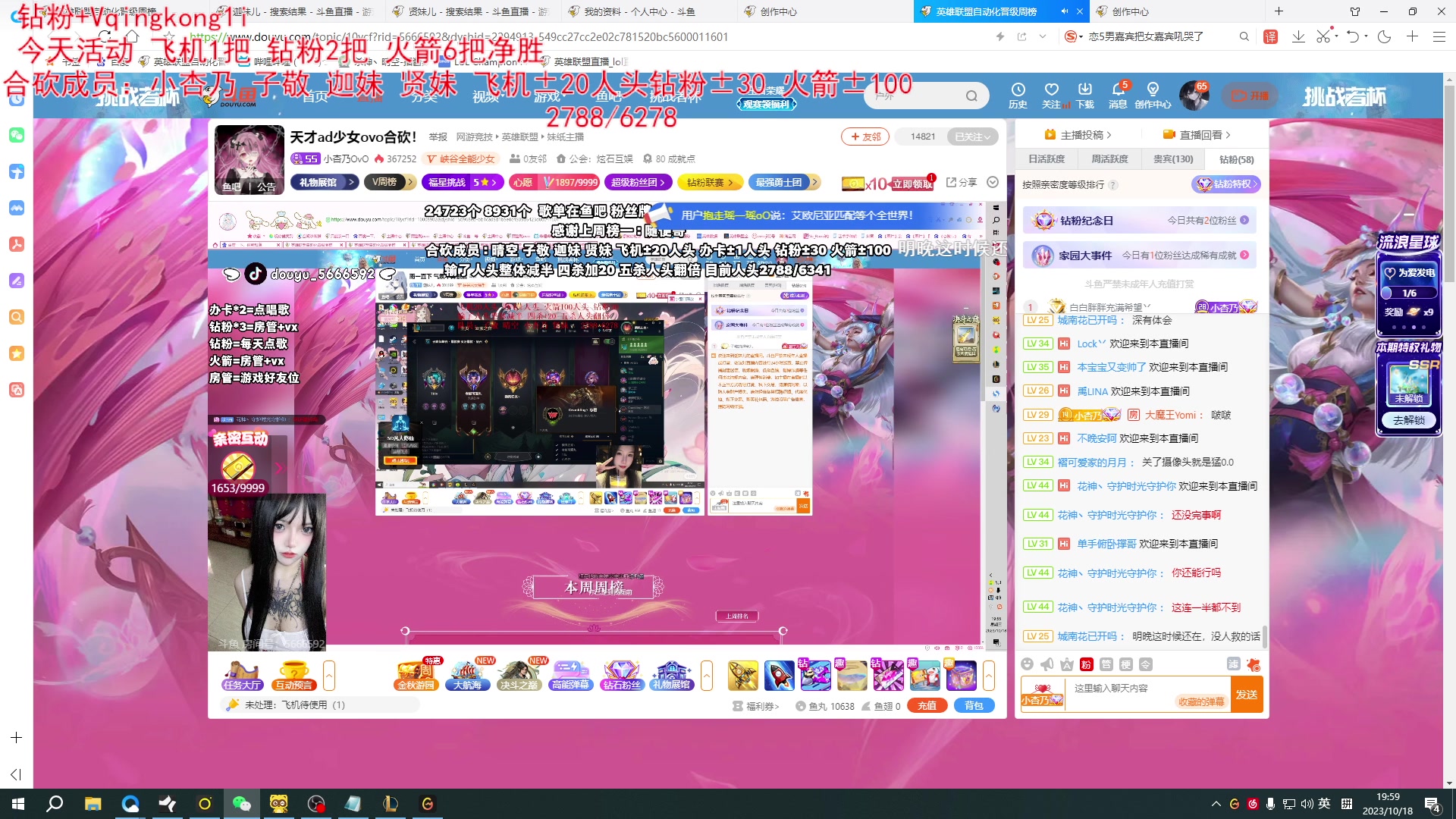Open the 礼物展馆 gift gallery icon
Screen dimensions: 1456x819
672,675
